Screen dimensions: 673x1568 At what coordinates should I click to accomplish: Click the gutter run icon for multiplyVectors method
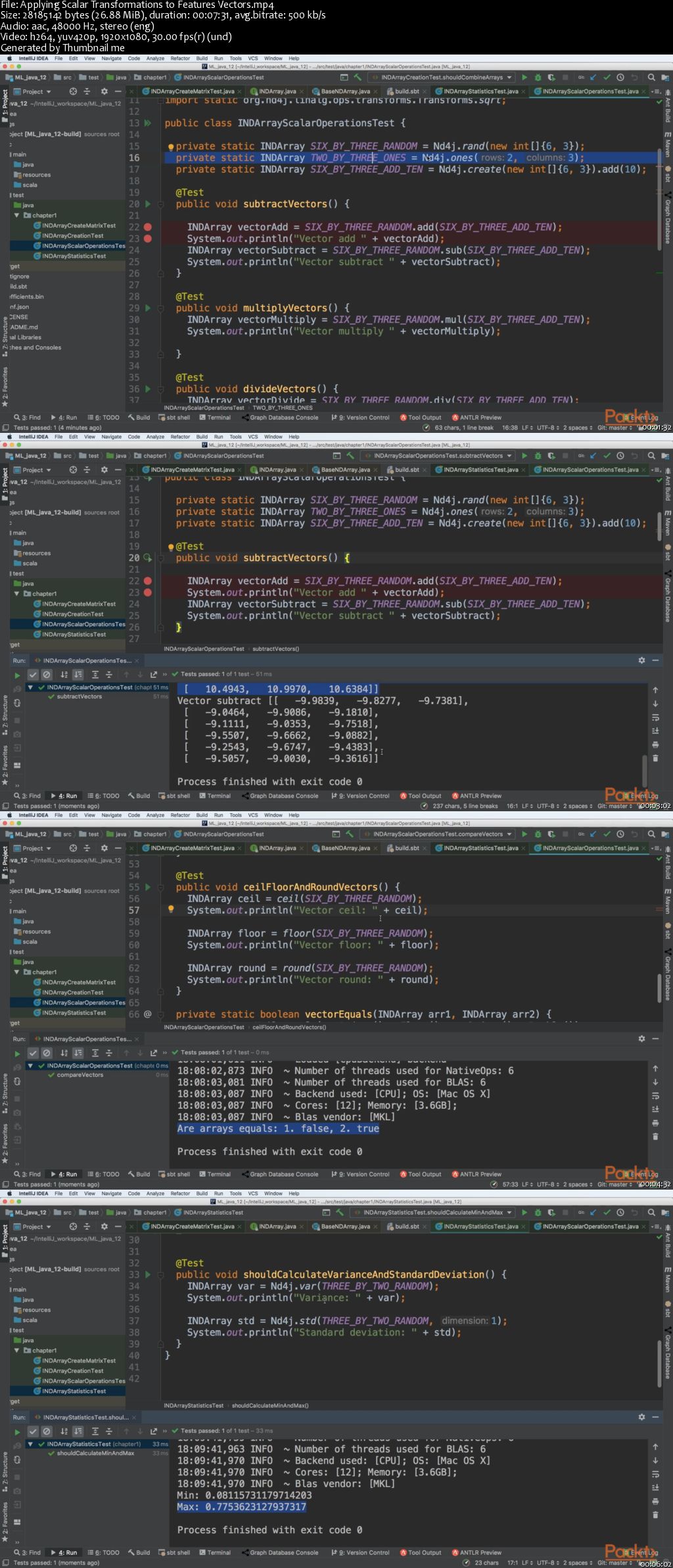(x=148, y=308)
